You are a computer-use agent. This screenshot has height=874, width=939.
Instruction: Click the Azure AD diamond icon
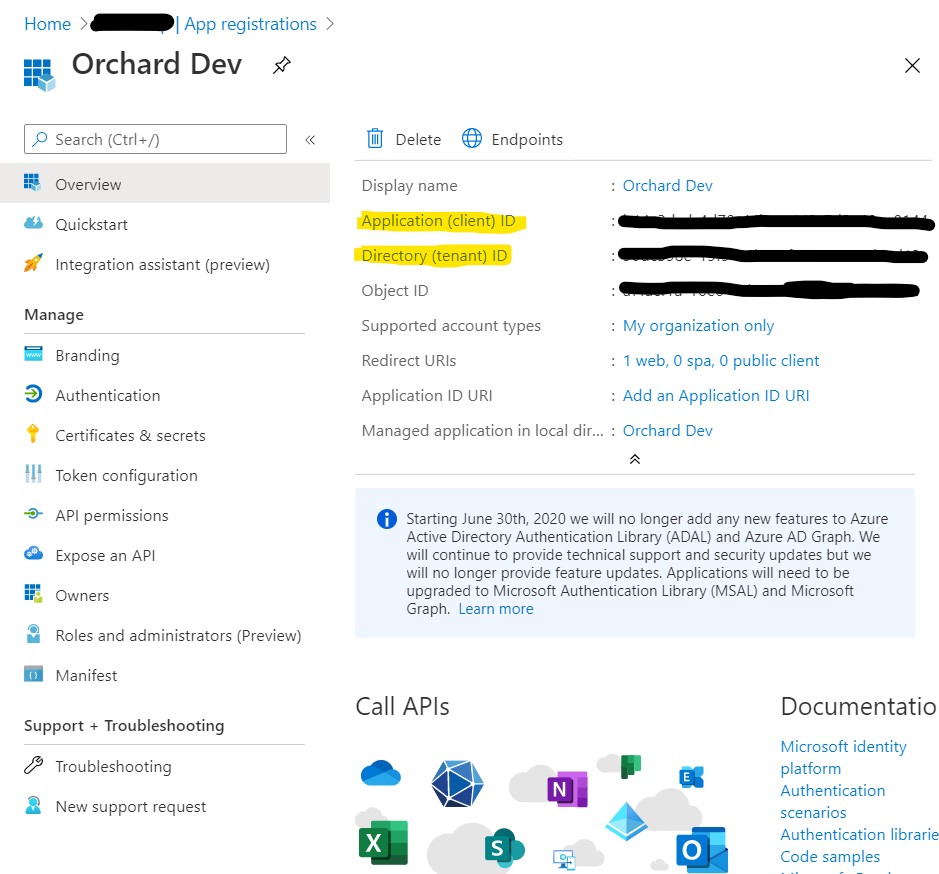click(x=626, y=821)
